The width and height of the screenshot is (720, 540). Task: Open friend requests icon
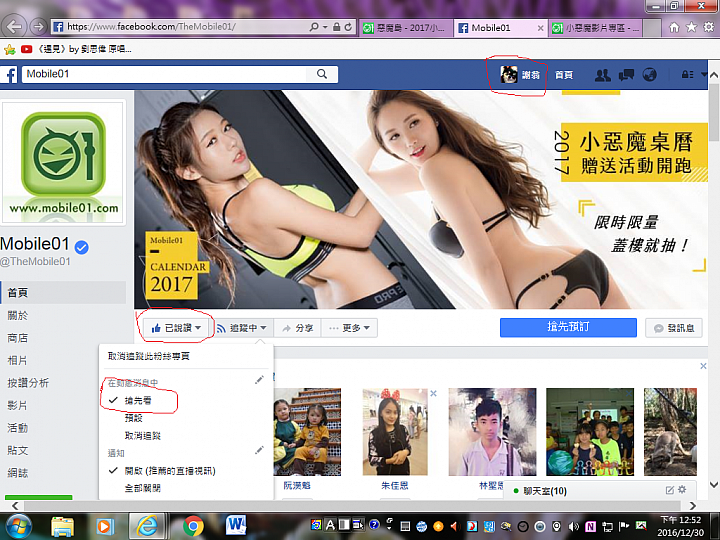[x=602, y=75]
